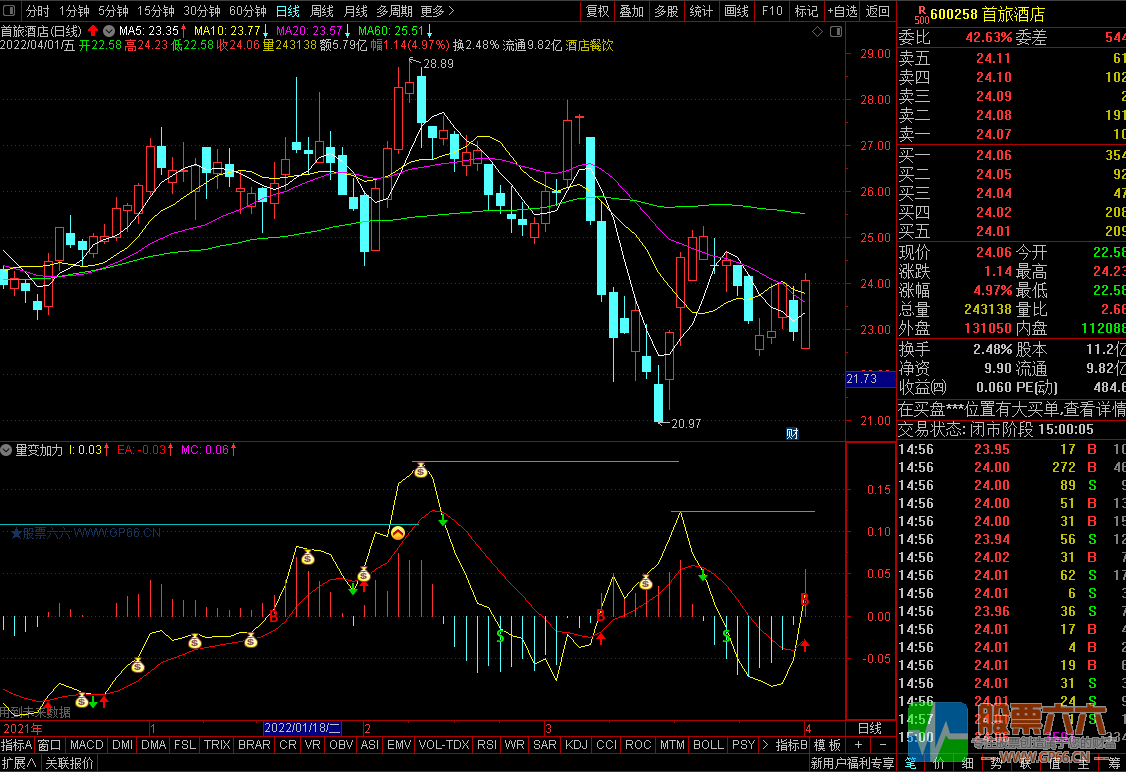Image resolution: width=1126 pixels, height=772 pixels.
Task: Select the VOL-TDX indicator tab
Action: pyautogui.click(x=444, y=745)
